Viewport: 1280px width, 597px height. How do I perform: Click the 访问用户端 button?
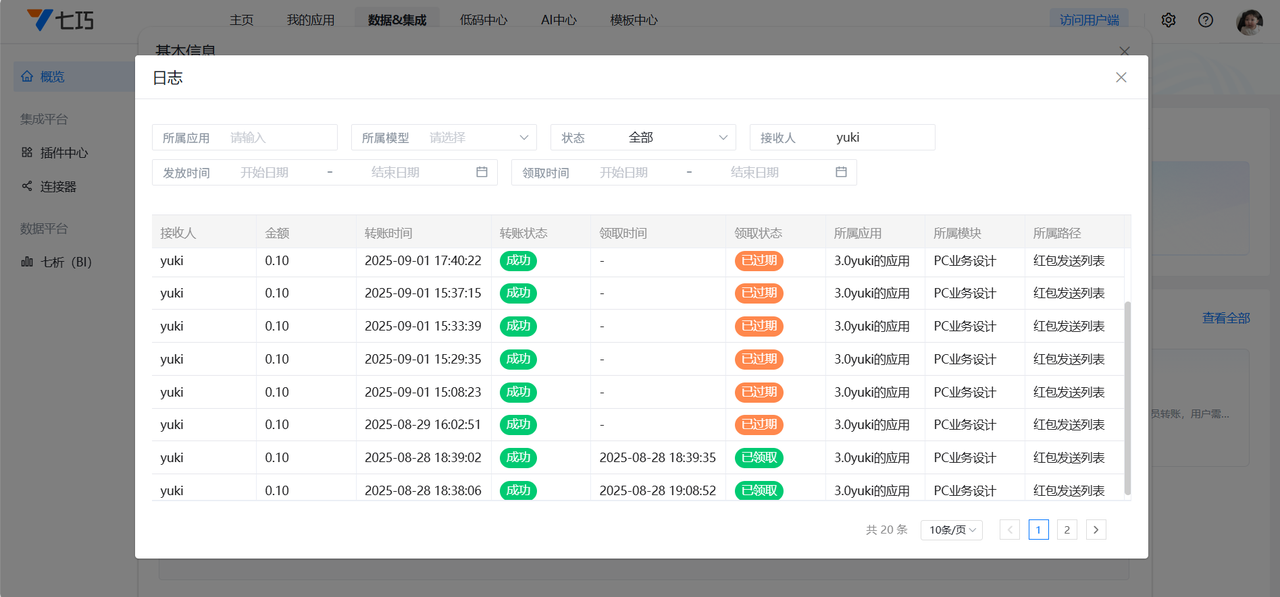(1088, 19)
